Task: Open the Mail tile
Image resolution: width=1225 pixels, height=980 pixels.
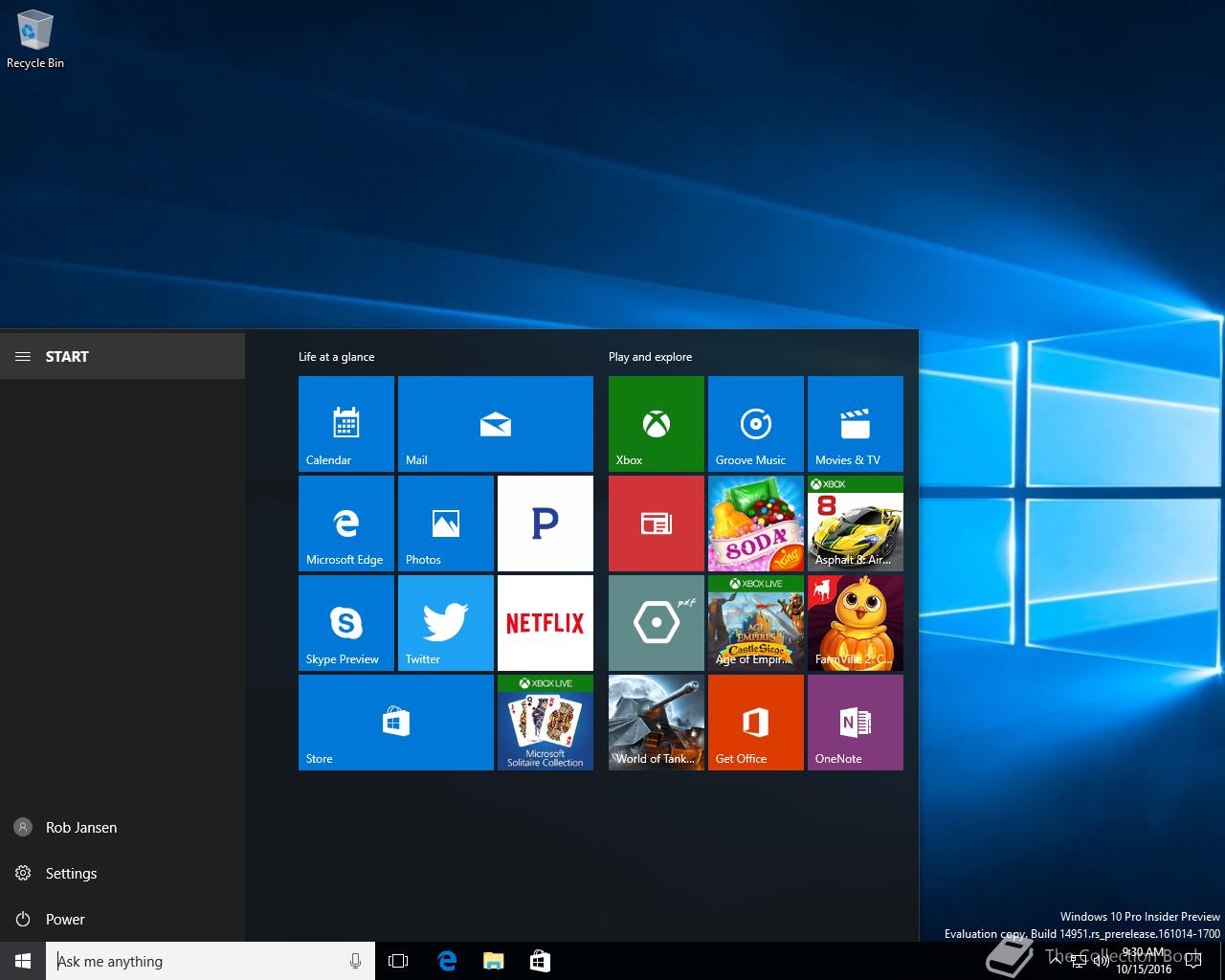Action: [x=496, y=424]
